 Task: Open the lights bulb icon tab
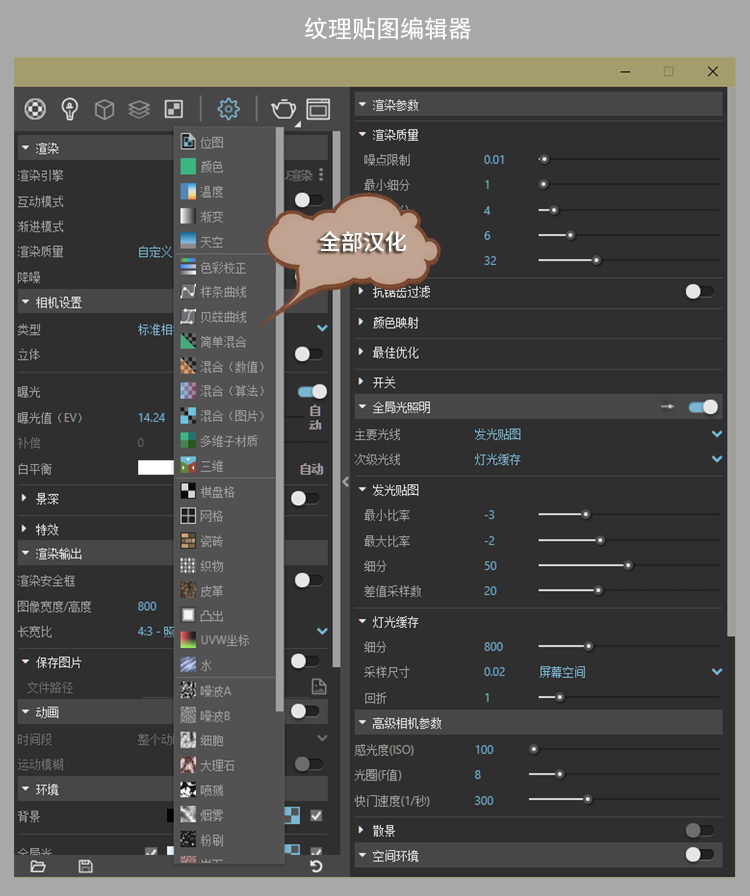point(70,109)
